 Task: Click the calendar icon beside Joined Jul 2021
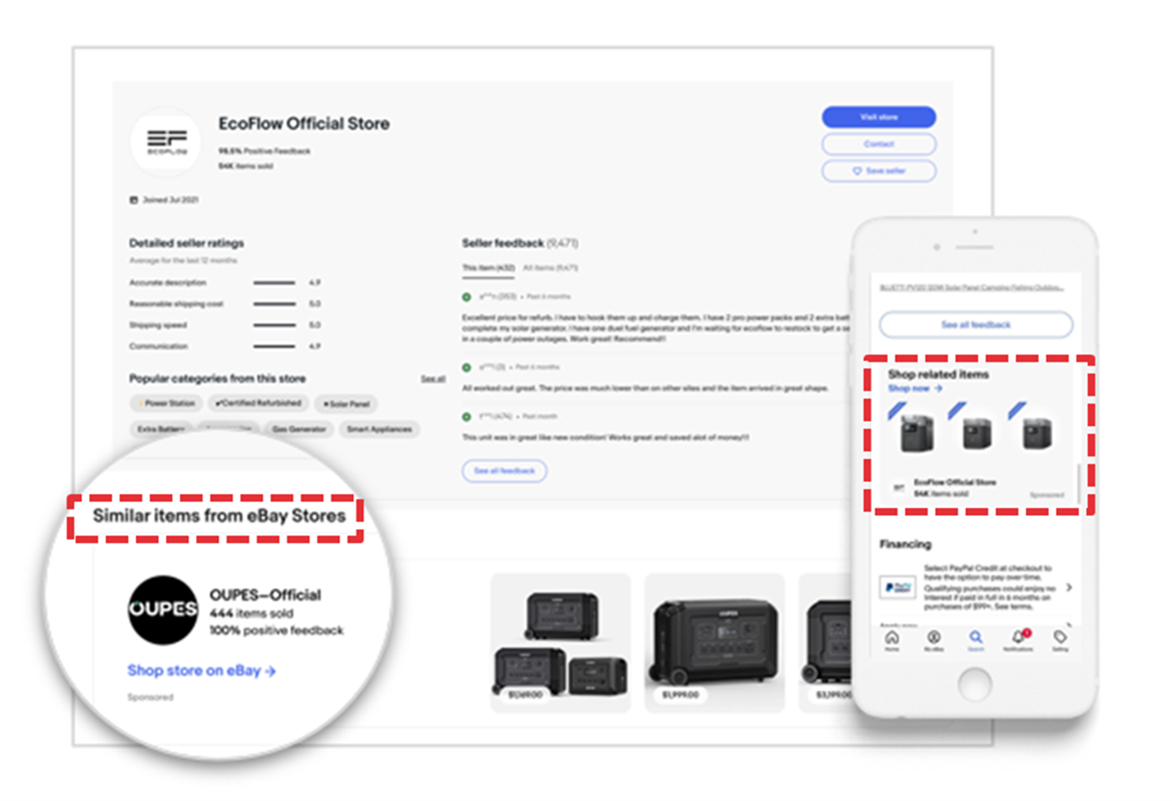point(134,200)
